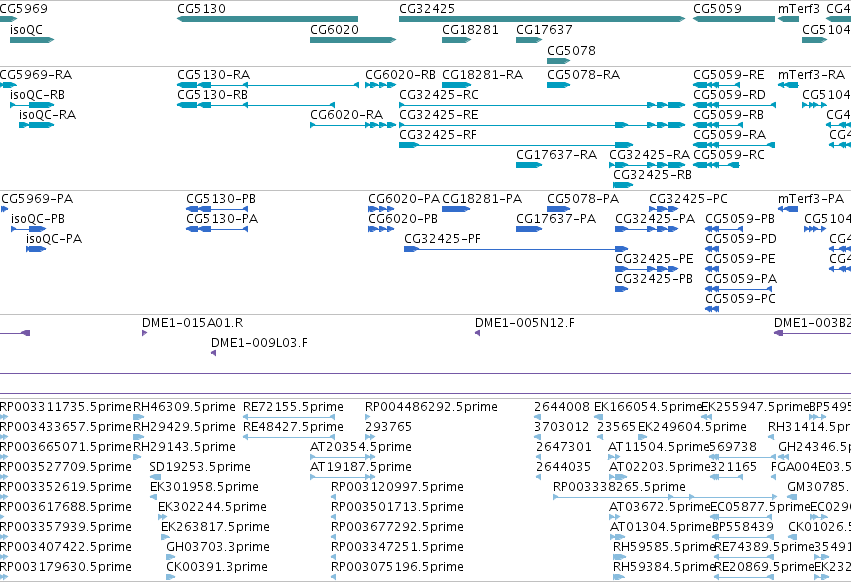Select EST RP003338265.5prime
This screenshot has width=851, height=582.
click(x=619, y=487)
